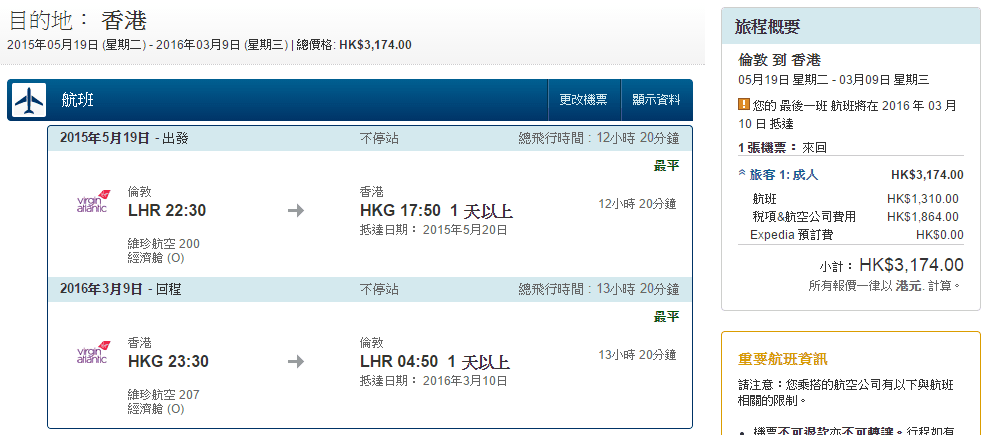Click the 更改機票 button

[x=583, y=100]
